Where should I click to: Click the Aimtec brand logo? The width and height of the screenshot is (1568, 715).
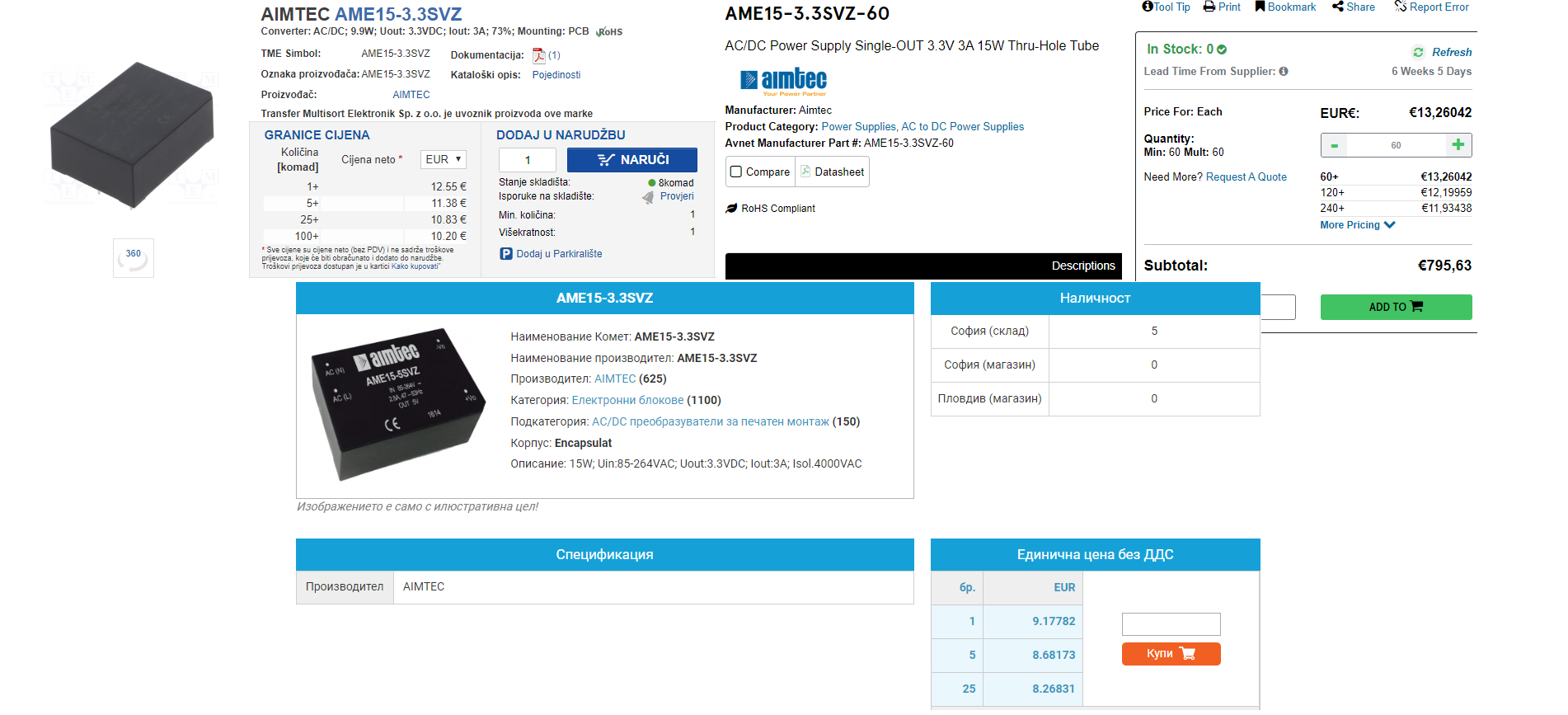784,81
